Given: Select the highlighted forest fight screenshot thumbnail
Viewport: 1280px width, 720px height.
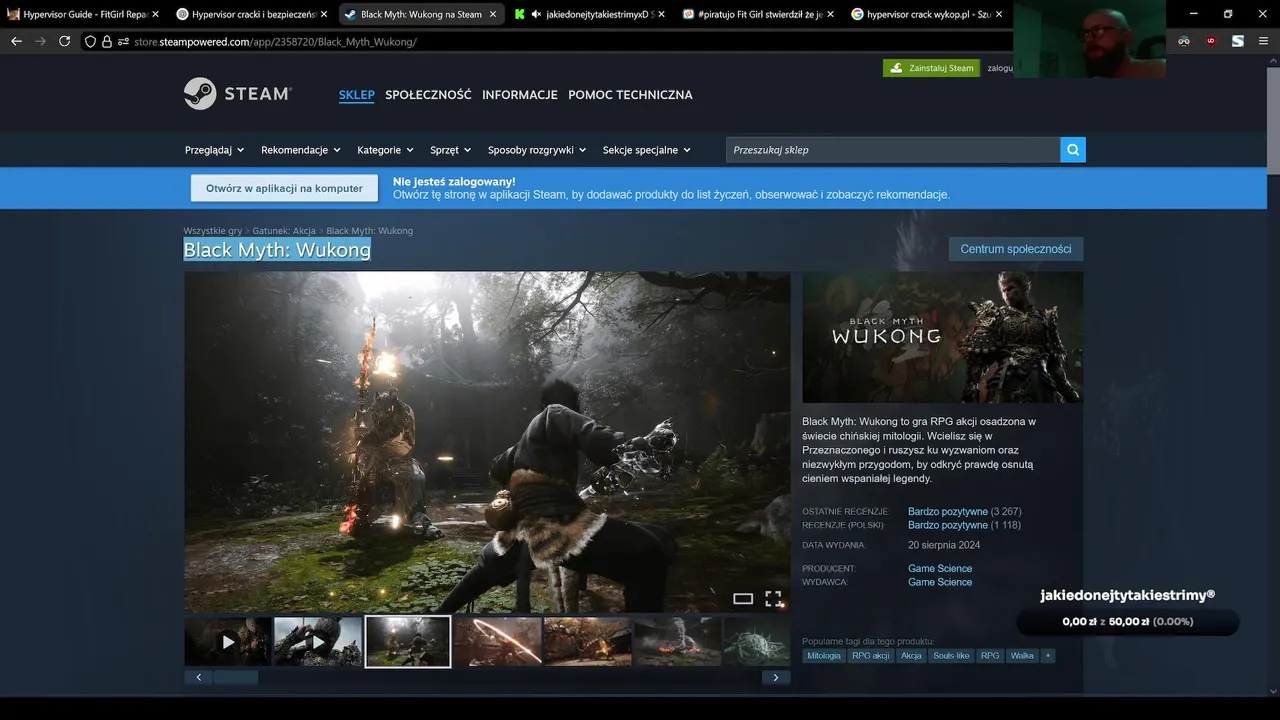Looking at the screenshot, I should pyautogui.click(x=408, y=642).
